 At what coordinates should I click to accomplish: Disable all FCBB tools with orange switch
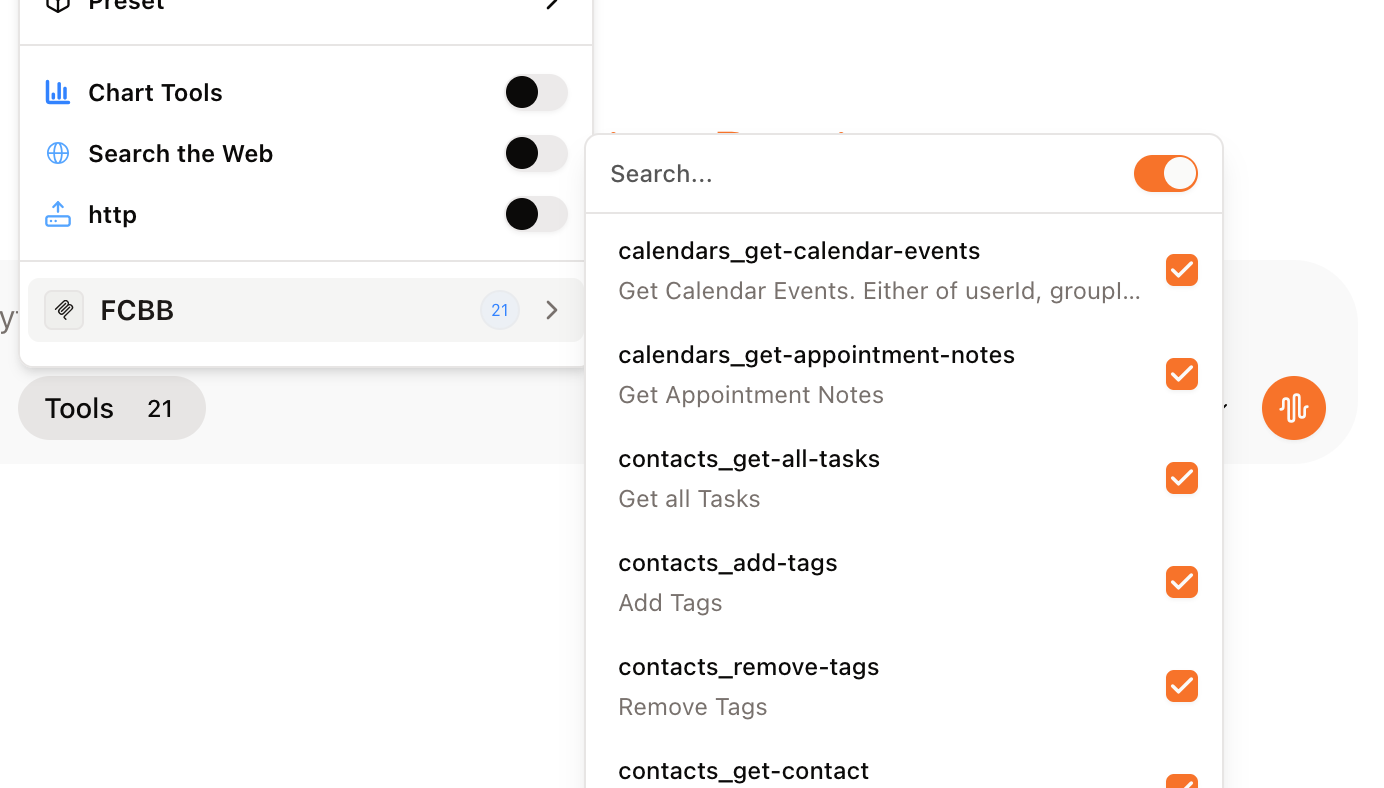[1165, 173]
